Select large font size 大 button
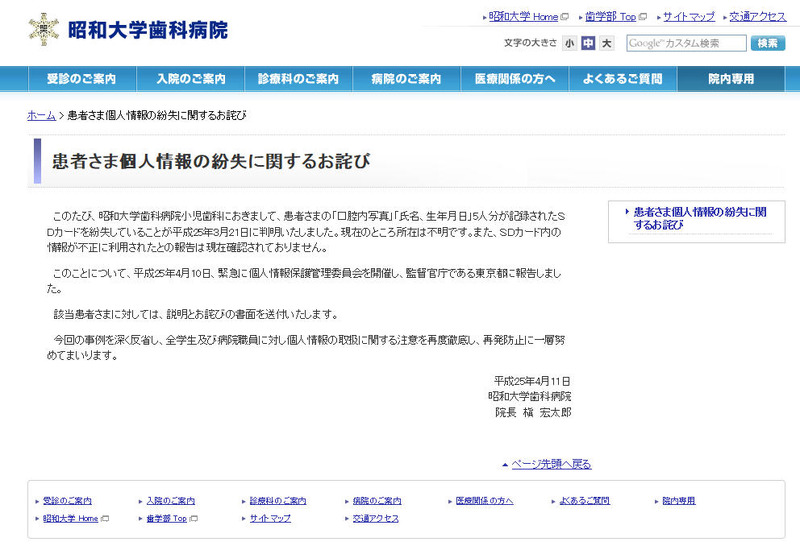Viewport: 800px width, 546px height. (607, 43)
